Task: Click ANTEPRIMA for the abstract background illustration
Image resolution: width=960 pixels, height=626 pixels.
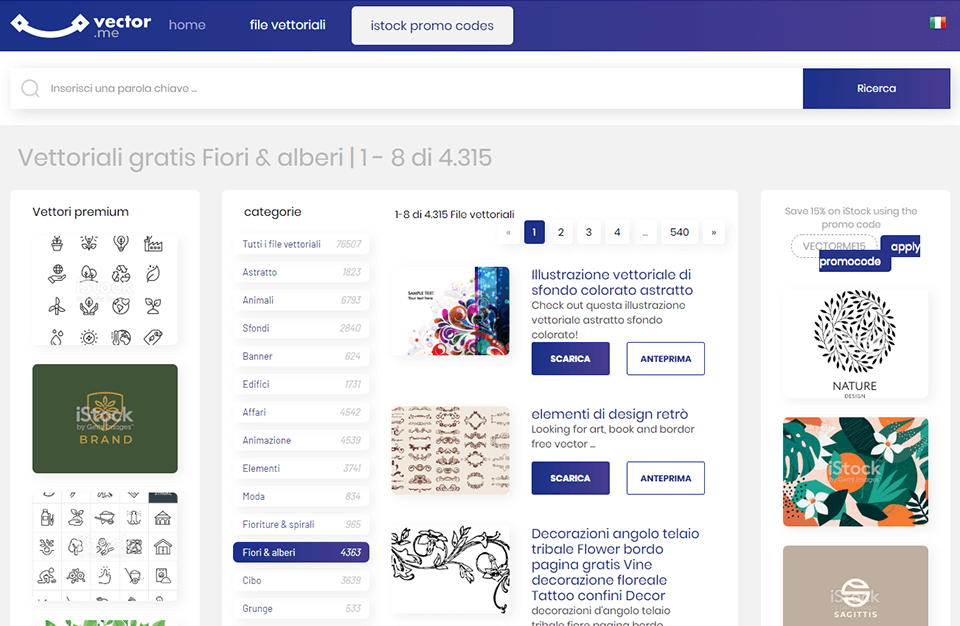Action: pos(665,358)
